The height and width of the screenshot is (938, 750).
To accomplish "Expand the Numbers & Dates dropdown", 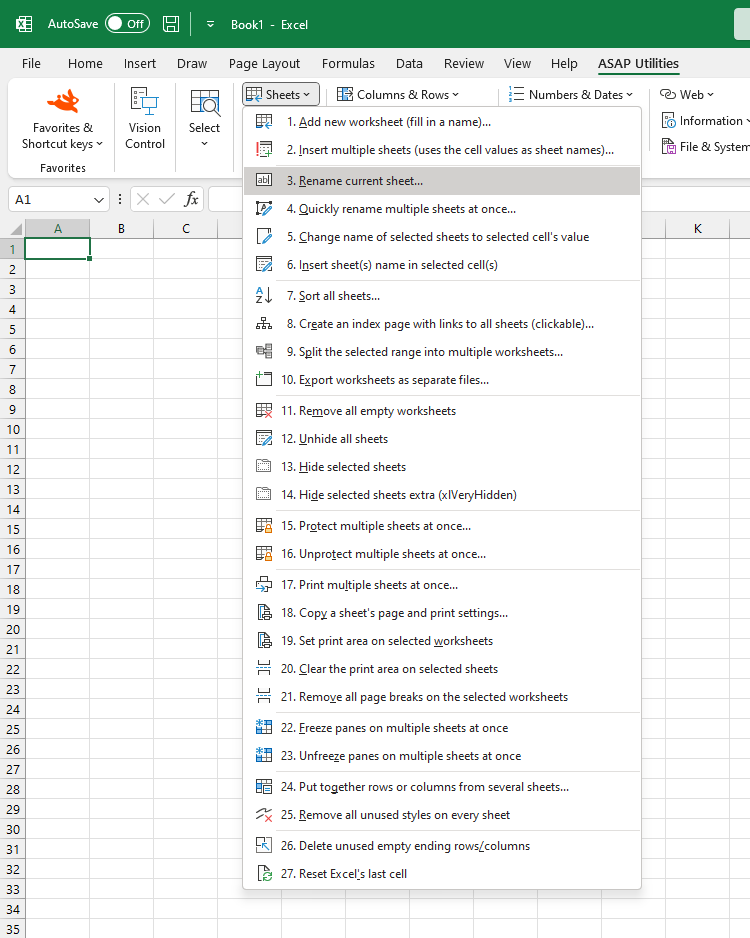I will pos(571,95).
